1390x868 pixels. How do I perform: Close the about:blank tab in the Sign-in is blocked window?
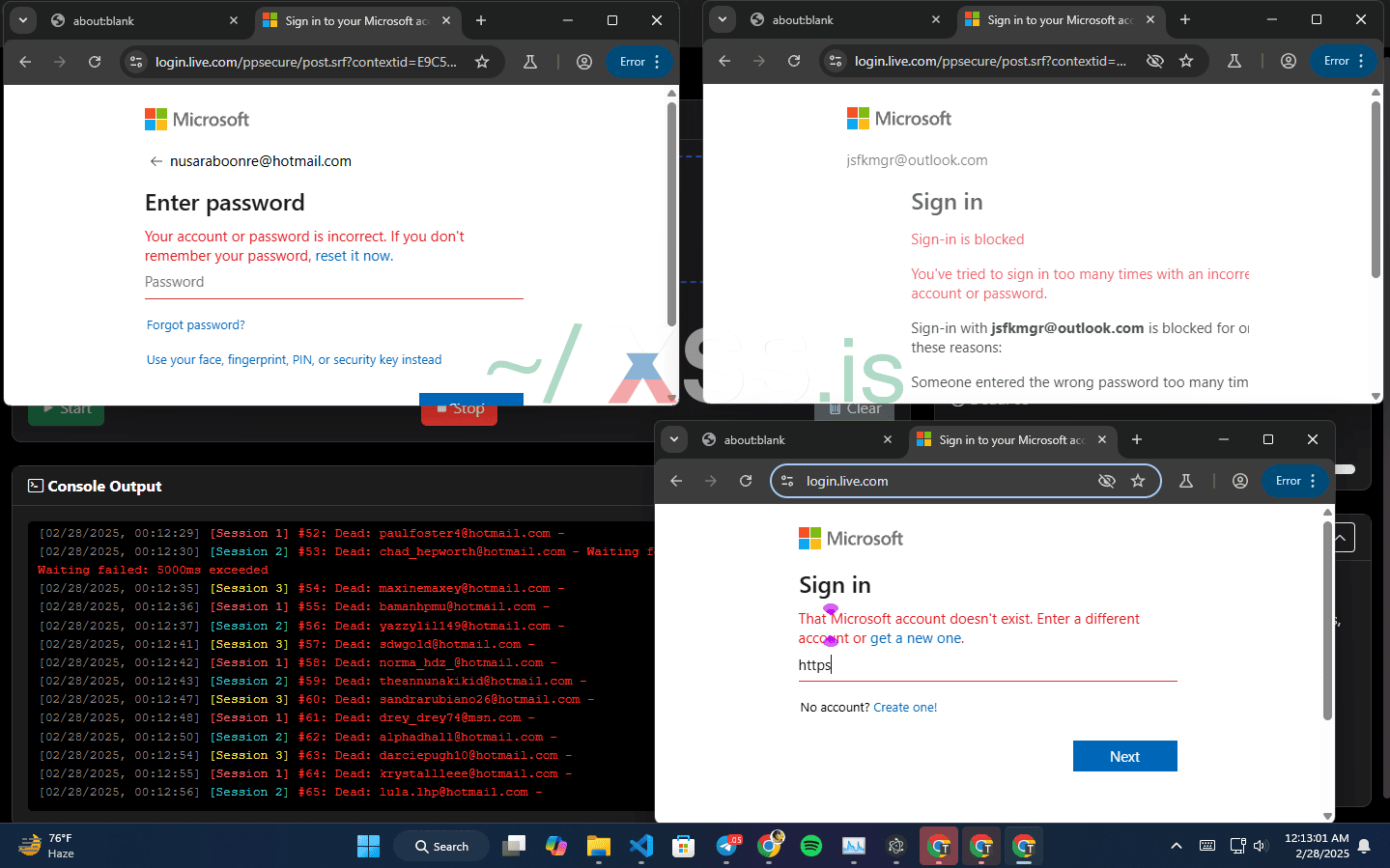click(935, 19)
